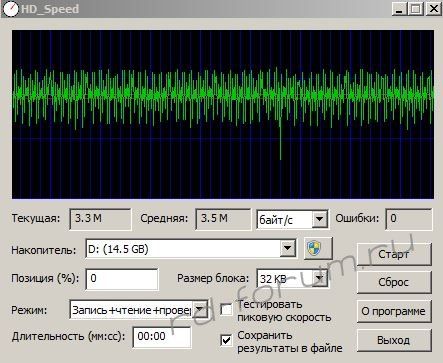Maximize the HD_Speed window
Screen dimensions: 443x363
point(416,9)
